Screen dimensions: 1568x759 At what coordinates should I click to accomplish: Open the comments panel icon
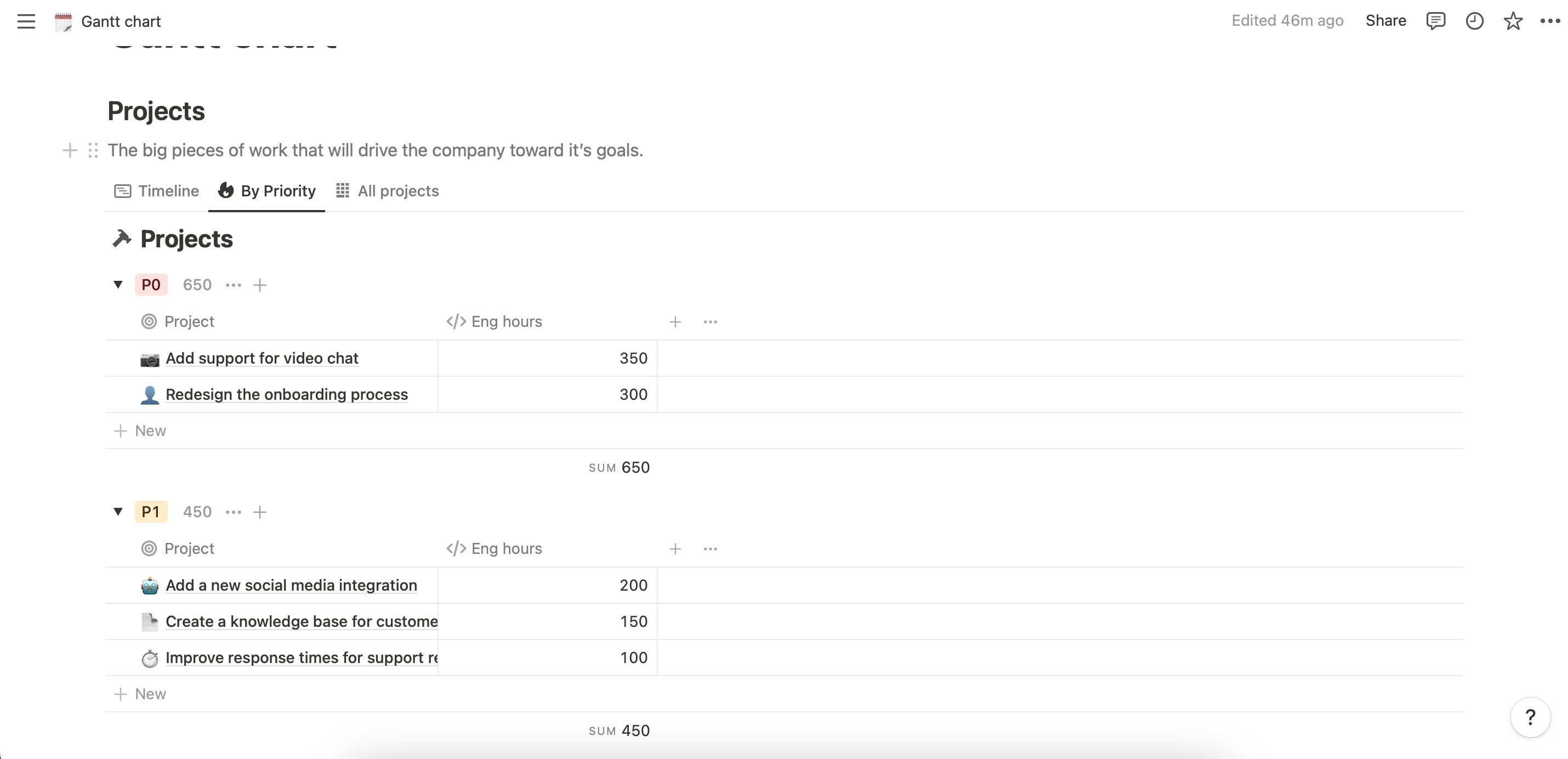tap(1435, 21)
